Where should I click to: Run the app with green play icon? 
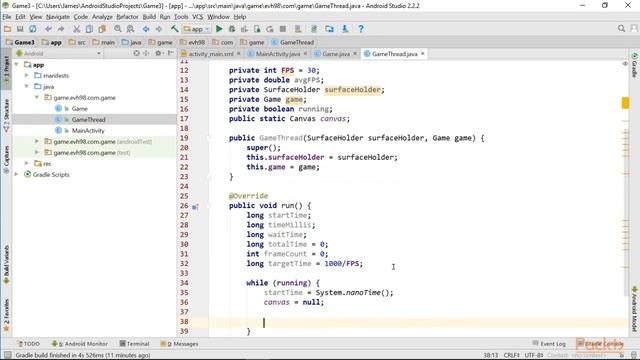pyautogui.click(x=219, y=29)
